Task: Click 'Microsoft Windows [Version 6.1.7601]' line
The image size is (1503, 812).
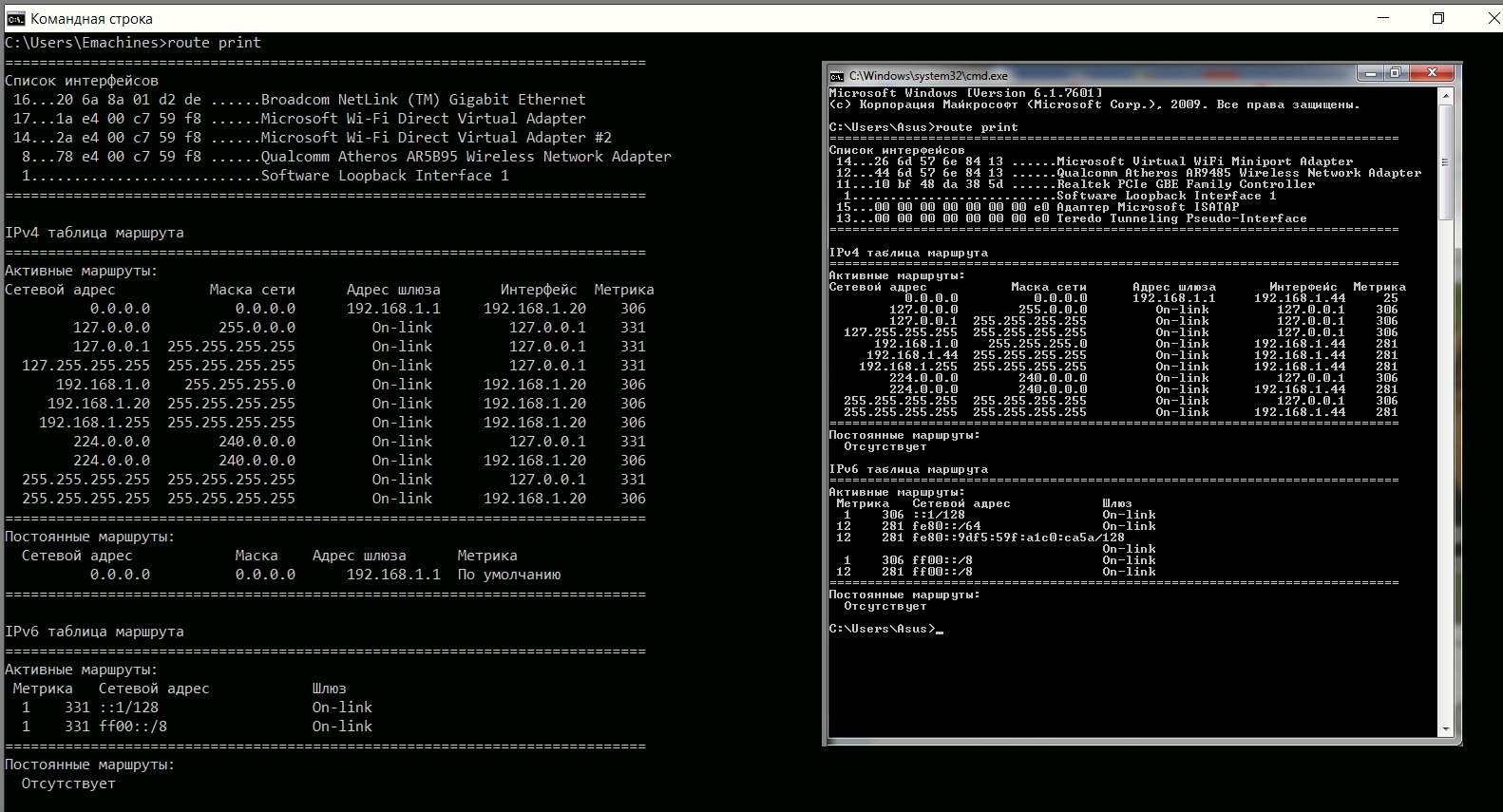Action: click(966, 93)
